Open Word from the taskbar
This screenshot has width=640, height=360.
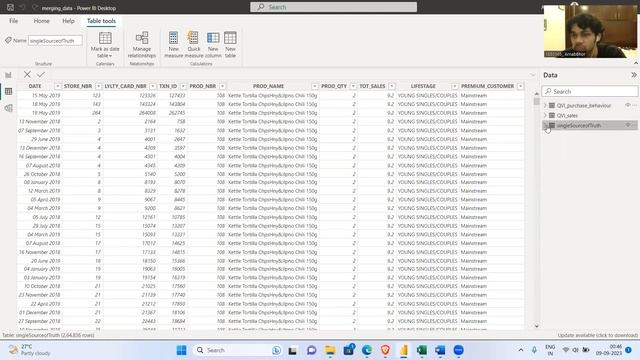440,350
